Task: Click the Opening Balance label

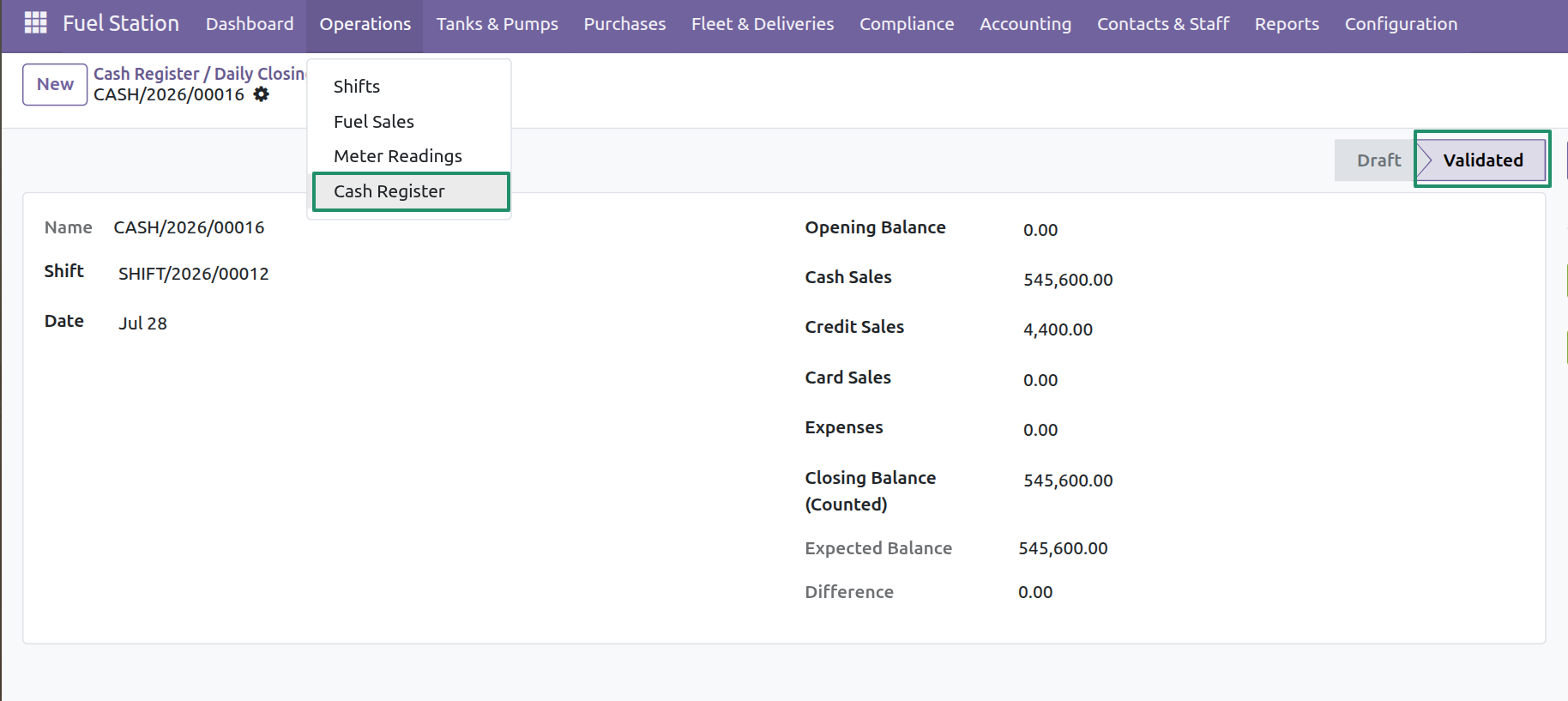Action: 875,227
